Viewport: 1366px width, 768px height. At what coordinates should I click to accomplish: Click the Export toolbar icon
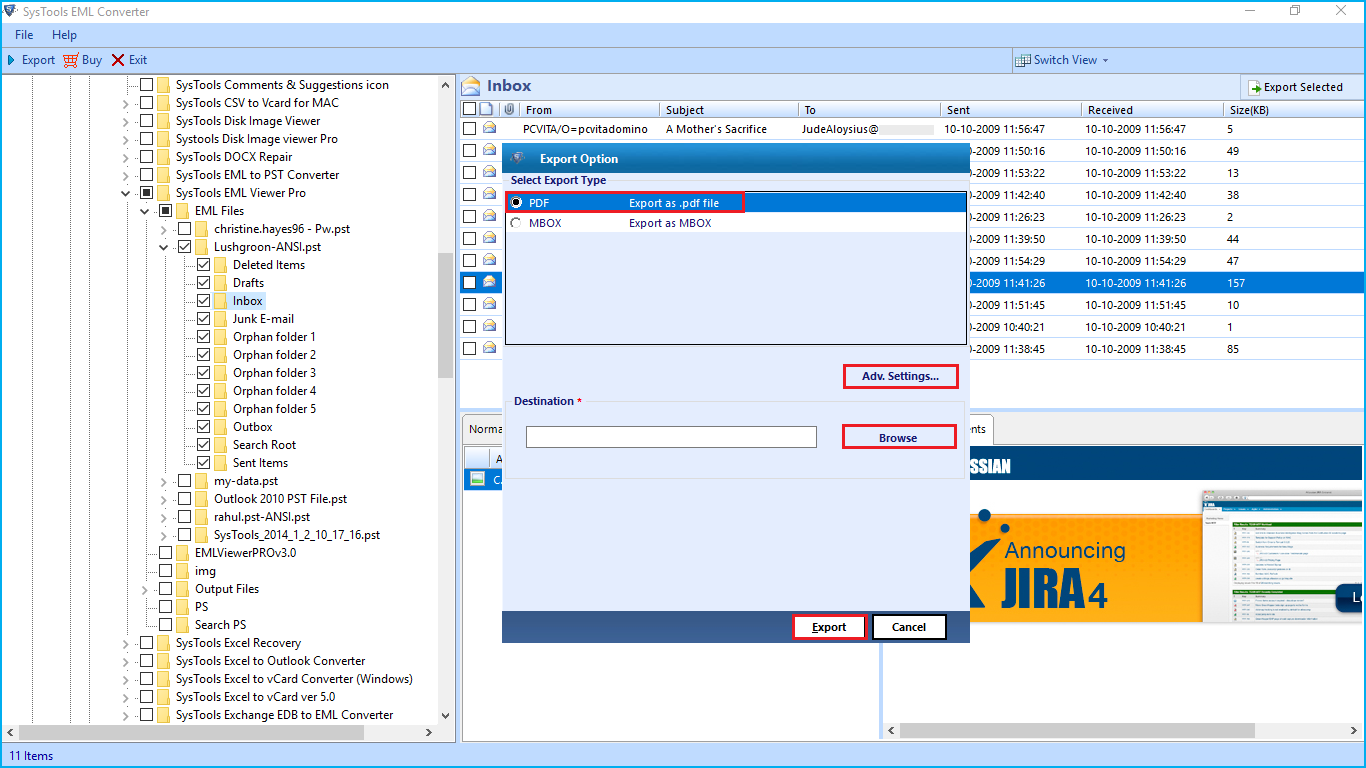pos(11,60)
